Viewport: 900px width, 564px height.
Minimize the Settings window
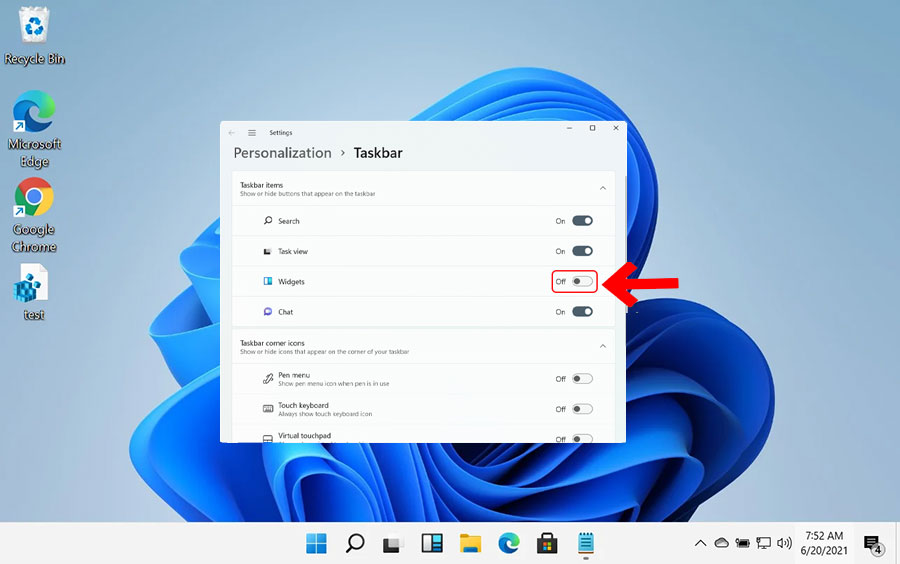click(569, 128)
